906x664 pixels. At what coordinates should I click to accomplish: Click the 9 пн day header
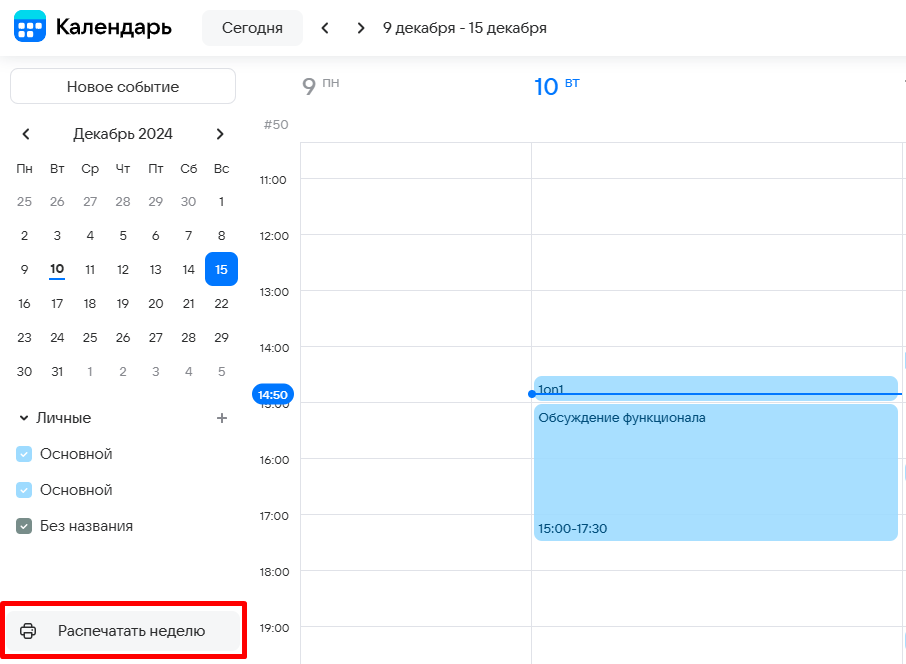pyautogui.click(x=320, y=86)
